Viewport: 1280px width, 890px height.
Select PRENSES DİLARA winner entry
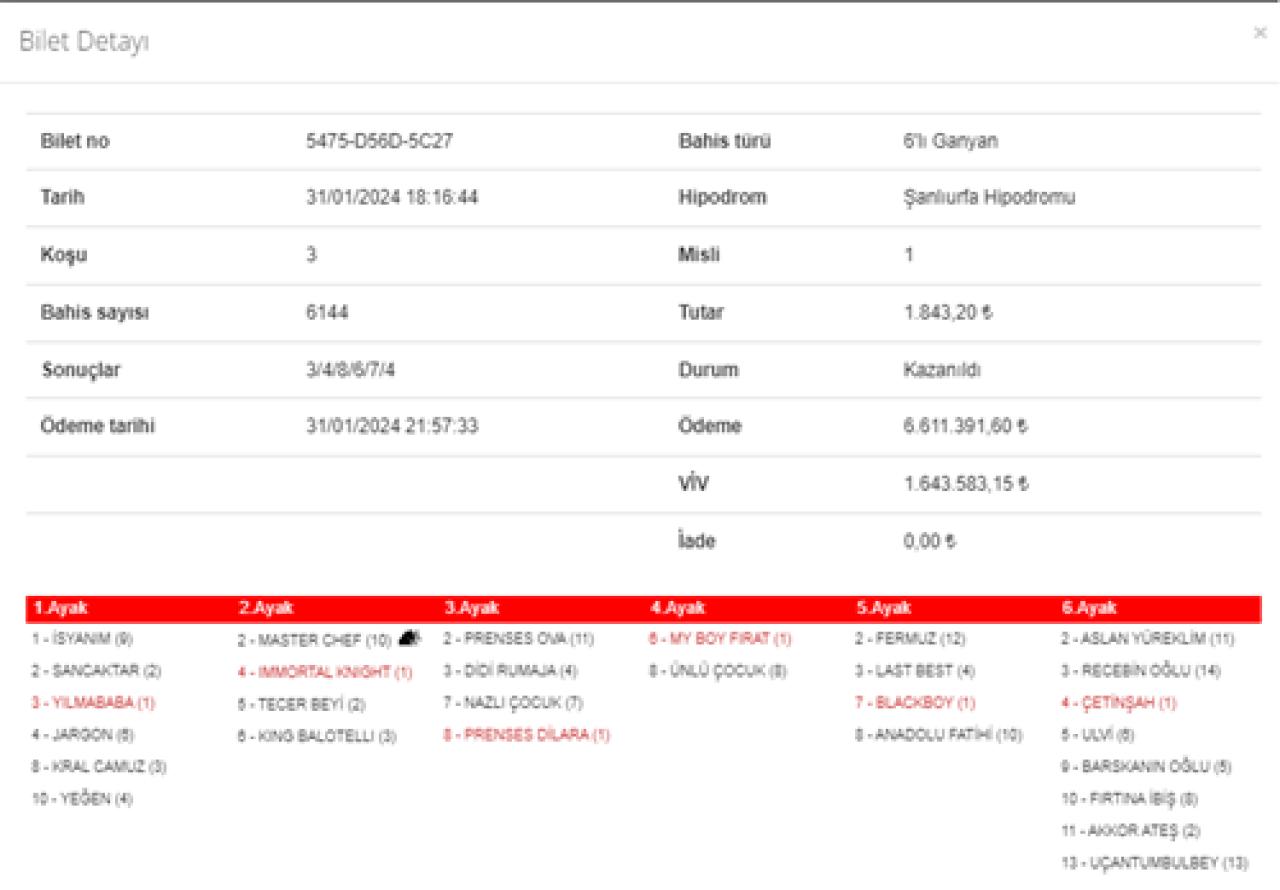[526, 735]
